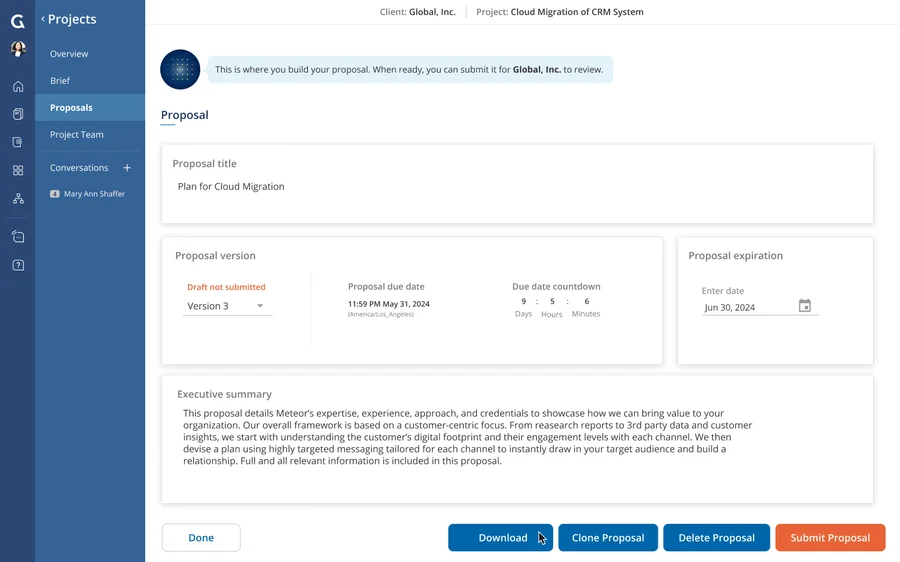
Task: Click the unread badge beside Mary Ann Shaffer
Action: coord(55,194)
